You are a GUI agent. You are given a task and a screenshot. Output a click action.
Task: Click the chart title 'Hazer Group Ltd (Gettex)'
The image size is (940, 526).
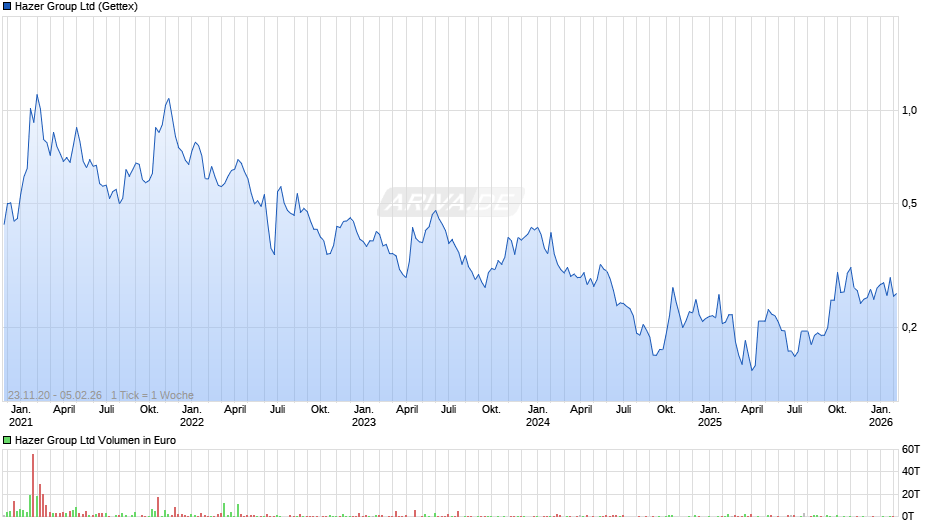(76, 7)
